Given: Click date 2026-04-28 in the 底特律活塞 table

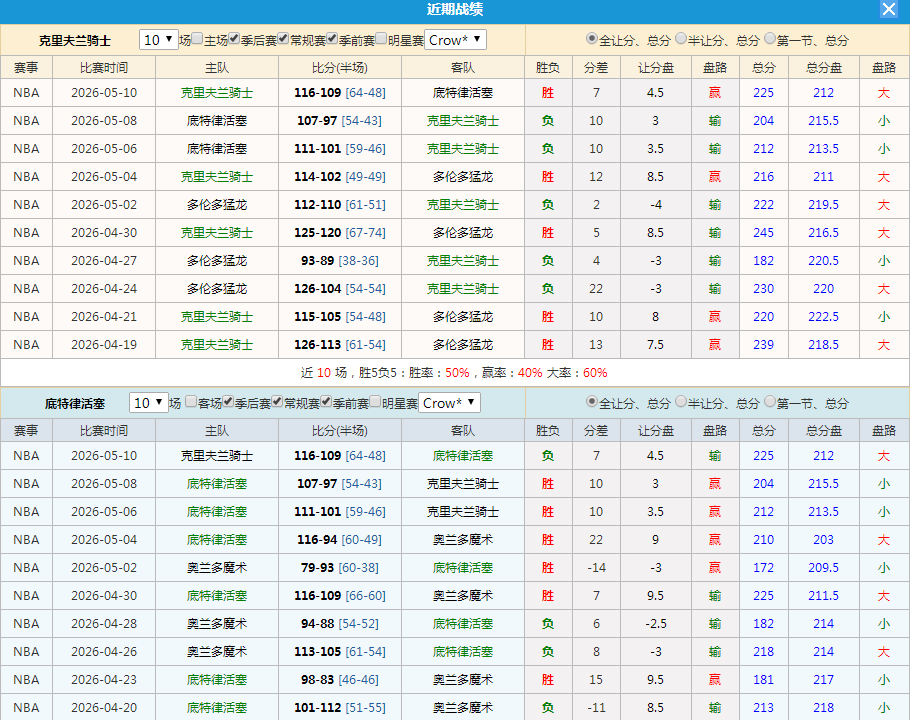Looking at the screenshot, I should (x=104, y=624).
